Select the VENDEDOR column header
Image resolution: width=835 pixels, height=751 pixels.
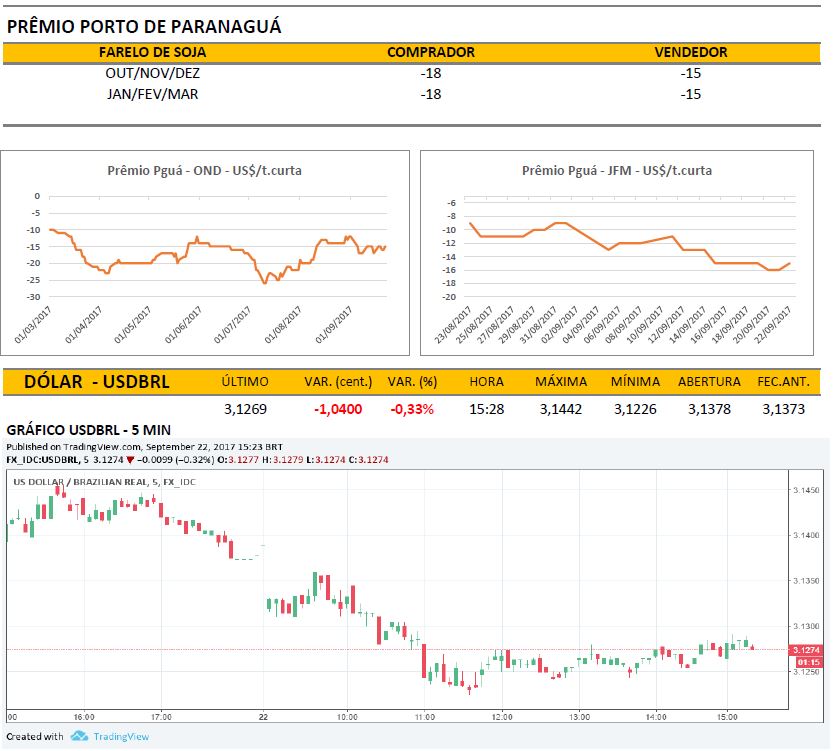[x=690, y=52]
